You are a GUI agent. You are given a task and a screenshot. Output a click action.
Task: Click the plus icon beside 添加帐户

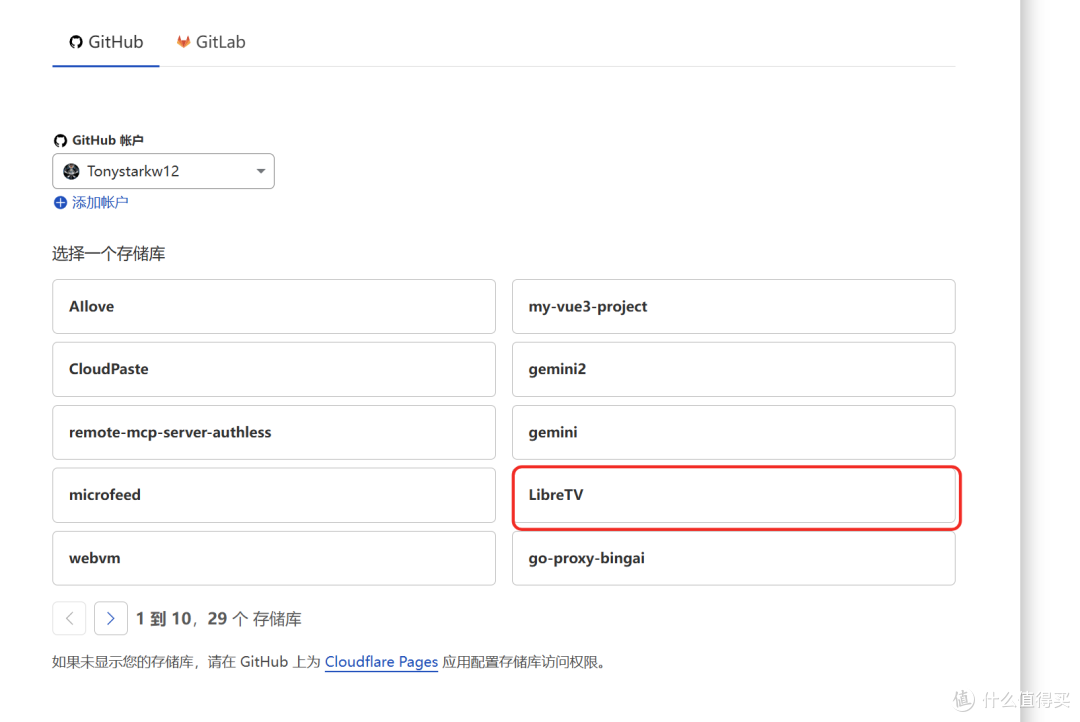coord(60,203)
